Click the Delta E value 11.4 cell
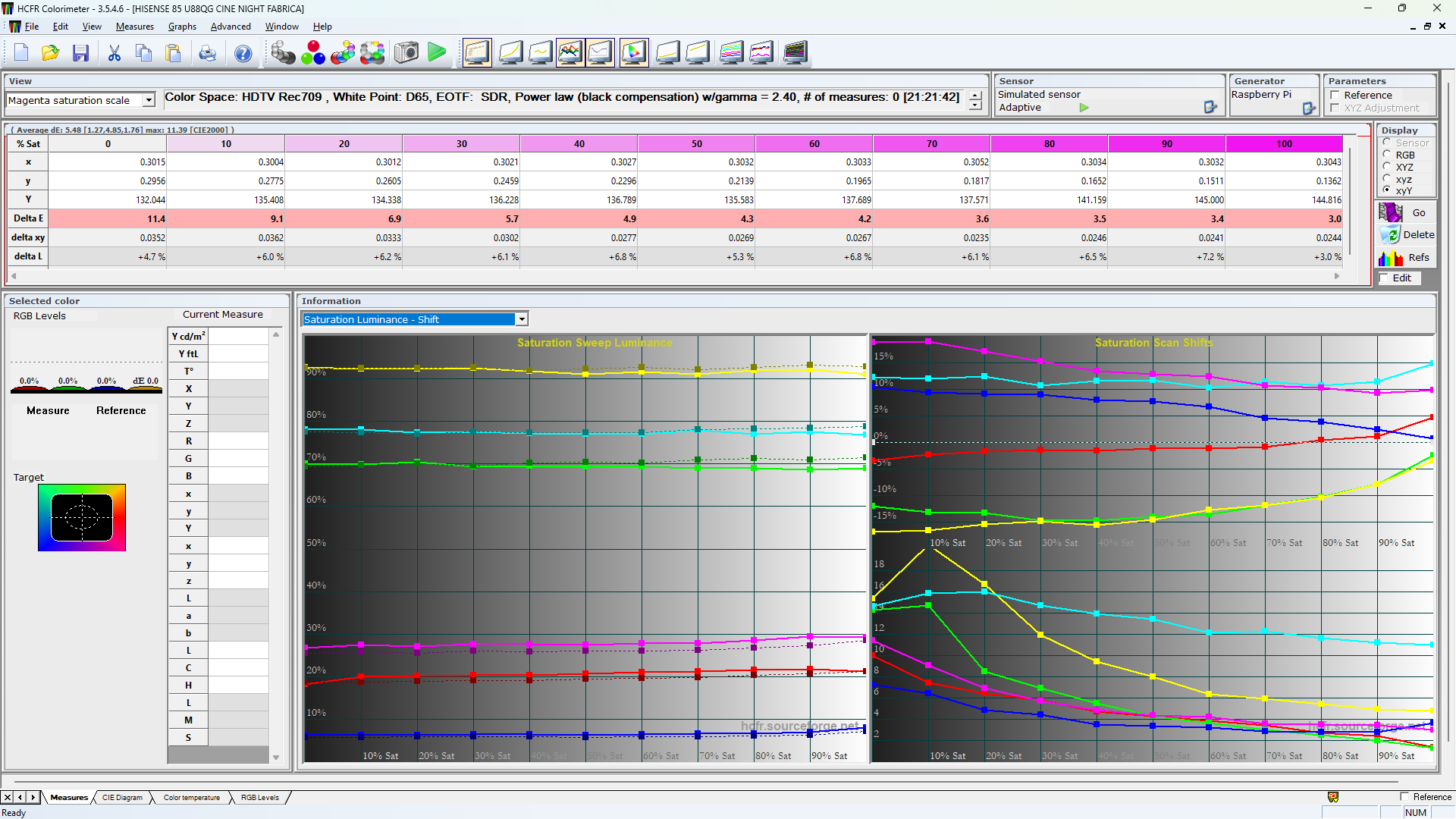The height and width of the screenshot is (819, 1456). 108,218
